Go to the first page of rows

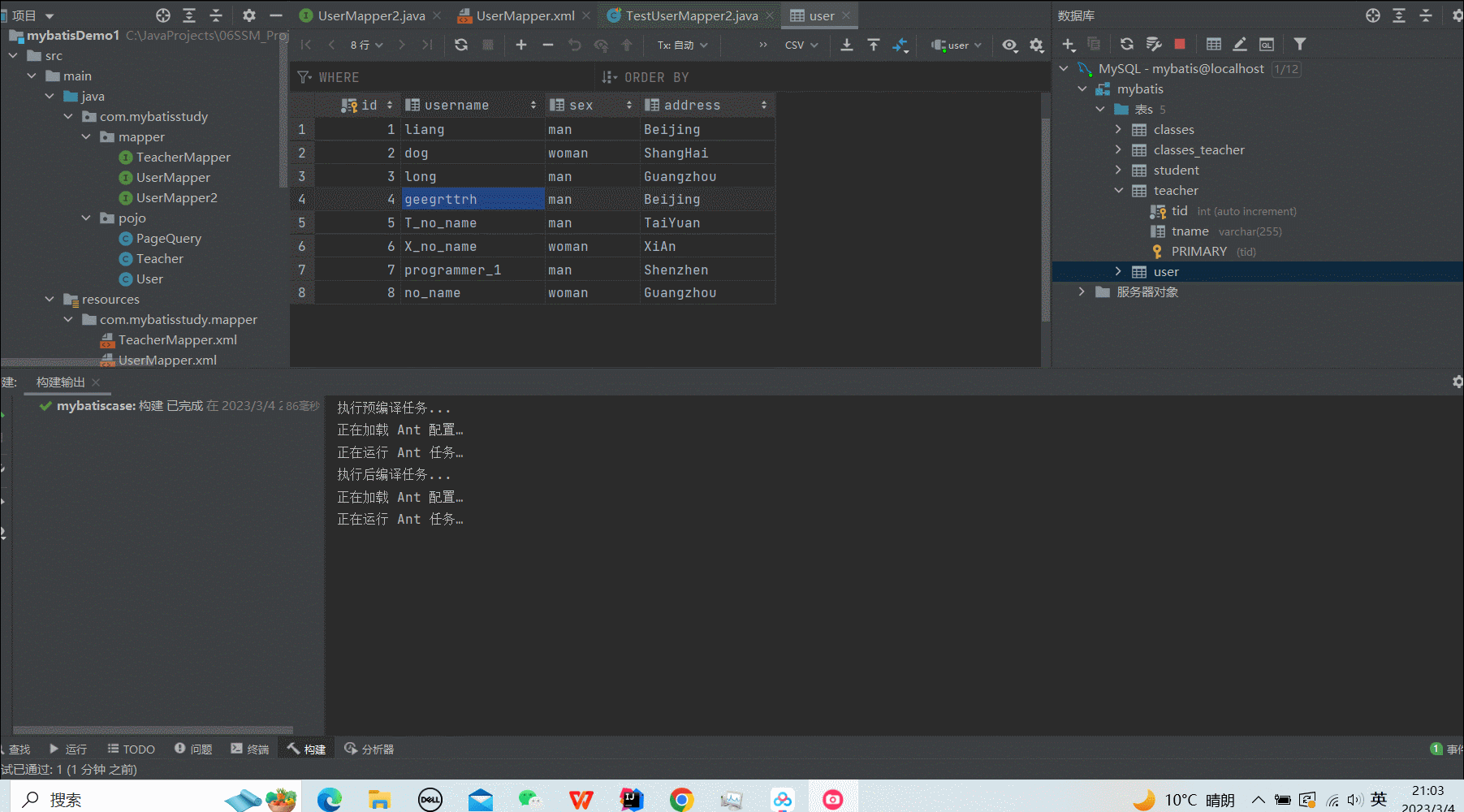point(306,45)
